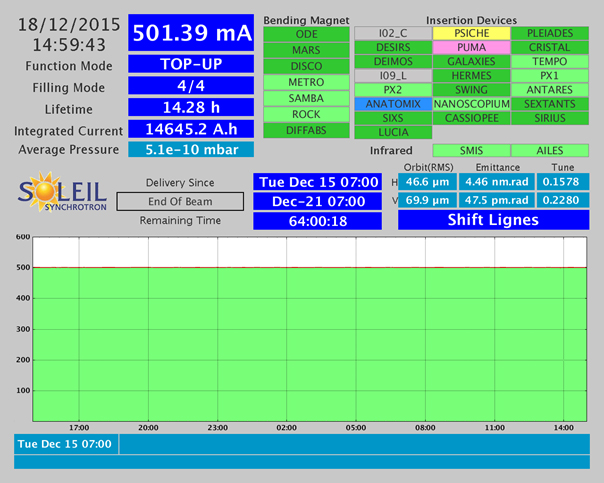The image size is (604, 483).
Task: Click the End Of Beam box
Action: 179,201
